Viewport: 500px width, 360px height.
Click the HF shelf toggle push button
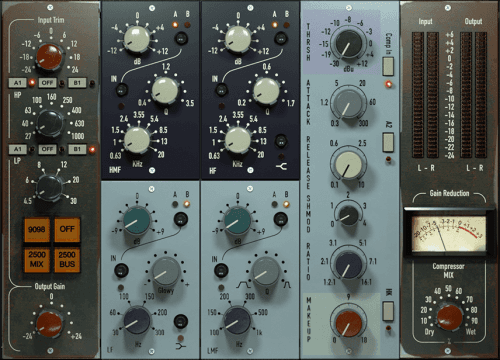click(x=281, y=141)
